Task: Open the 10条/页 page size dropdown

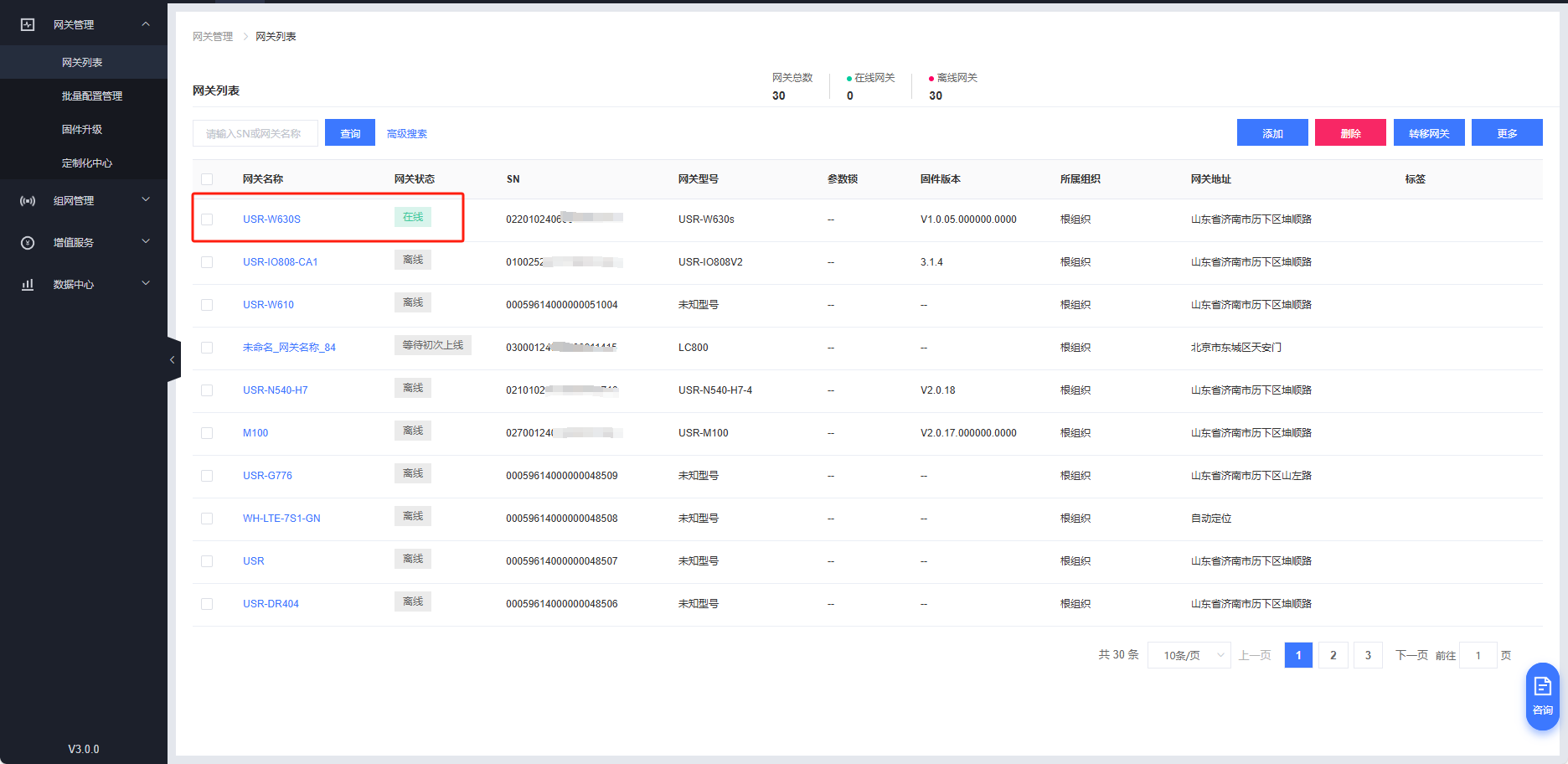Action: tap(1189, 655)
